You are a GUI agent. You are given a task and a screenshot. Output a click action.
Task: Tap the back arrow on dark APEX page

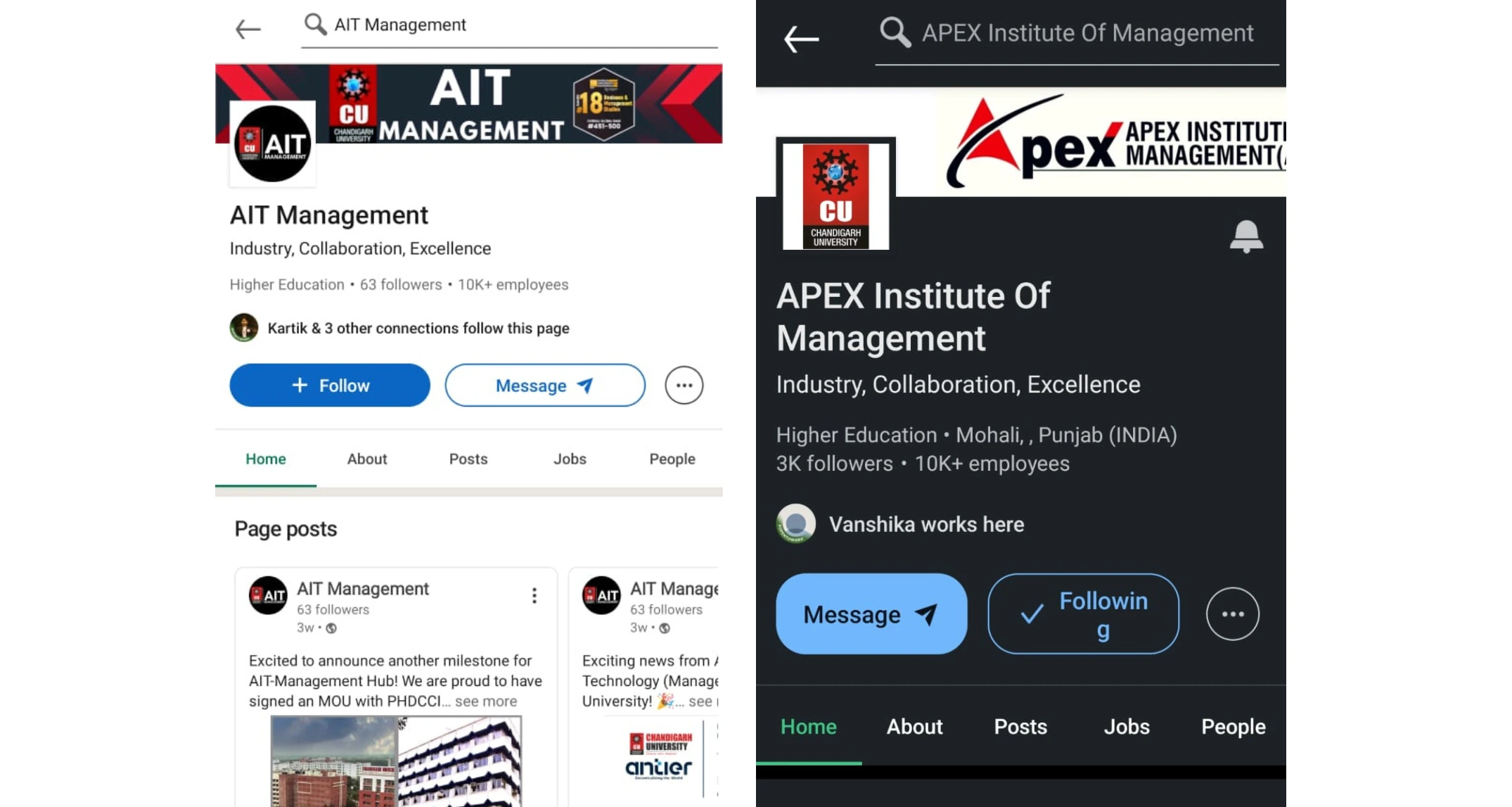coord(801,39)
